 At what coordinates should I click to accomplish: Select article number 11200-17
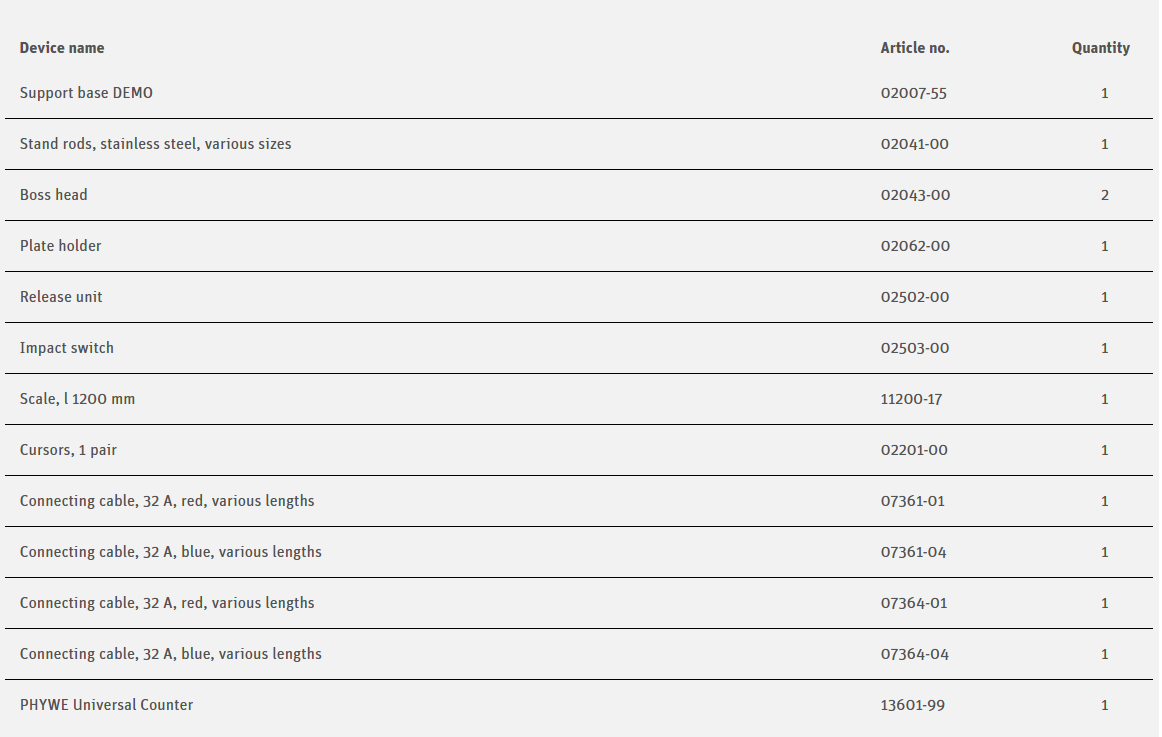911,399
